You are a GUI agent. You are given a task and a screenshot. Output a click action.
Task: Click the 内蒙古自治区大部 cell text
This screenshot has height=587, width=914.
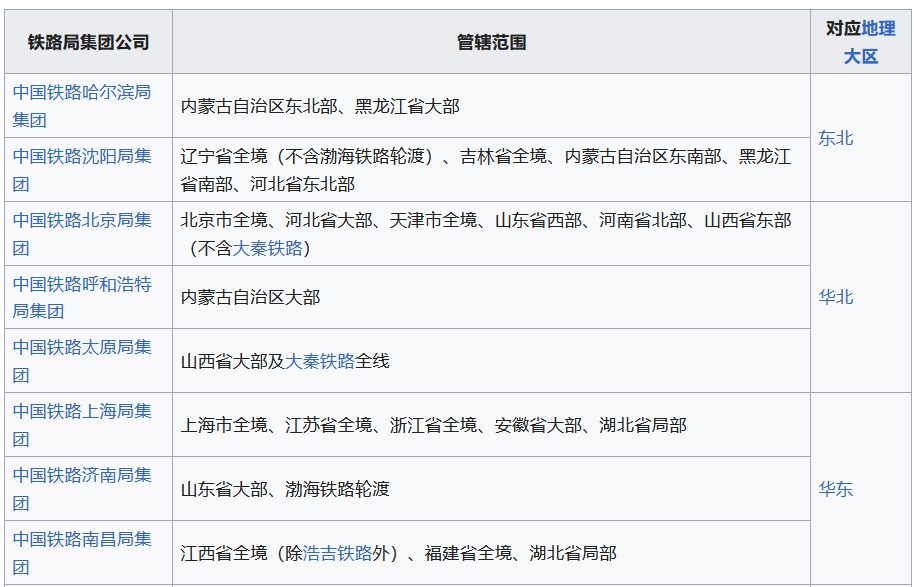tap(250, 297)
